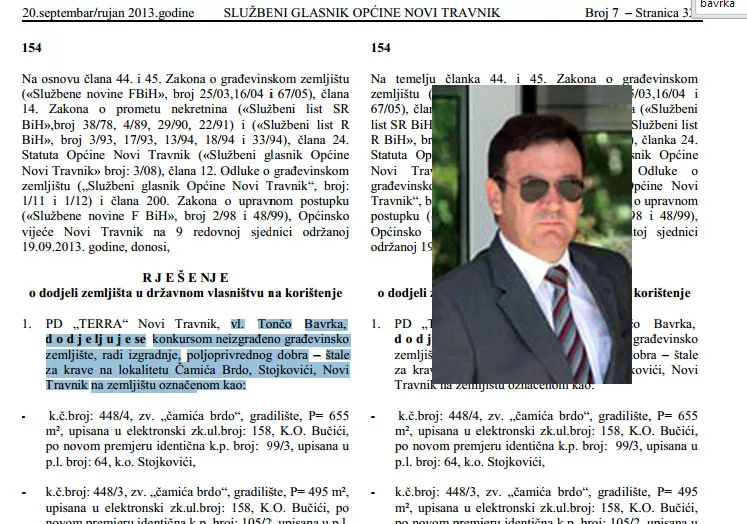Screen dimensions: 747x524
Task: Click the highlighted bold word "dodjeljuje se"
Action: point(80,339)
